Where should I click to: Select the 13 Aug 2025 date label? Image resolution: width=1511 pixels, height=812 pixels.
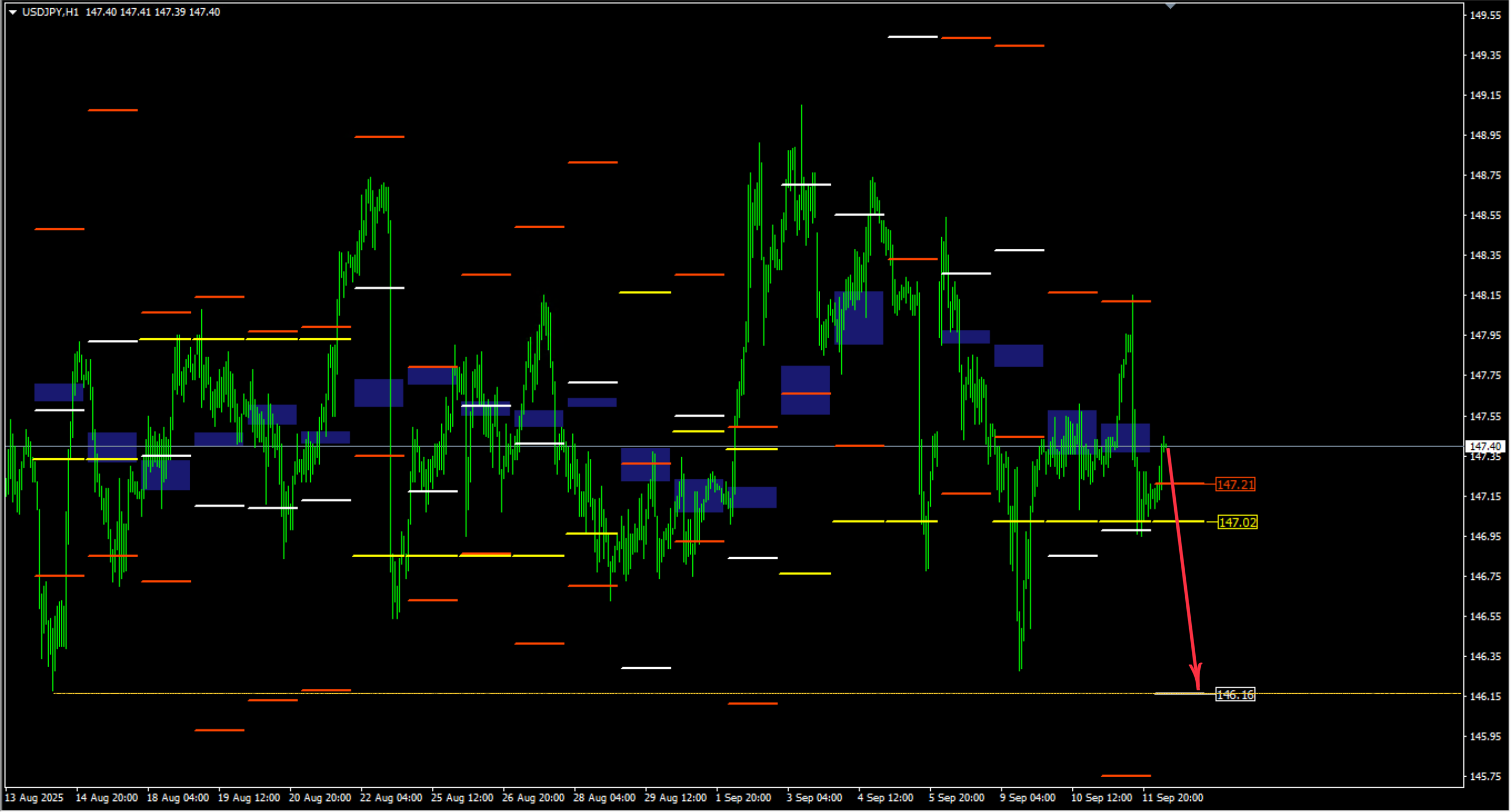(34, 798)
